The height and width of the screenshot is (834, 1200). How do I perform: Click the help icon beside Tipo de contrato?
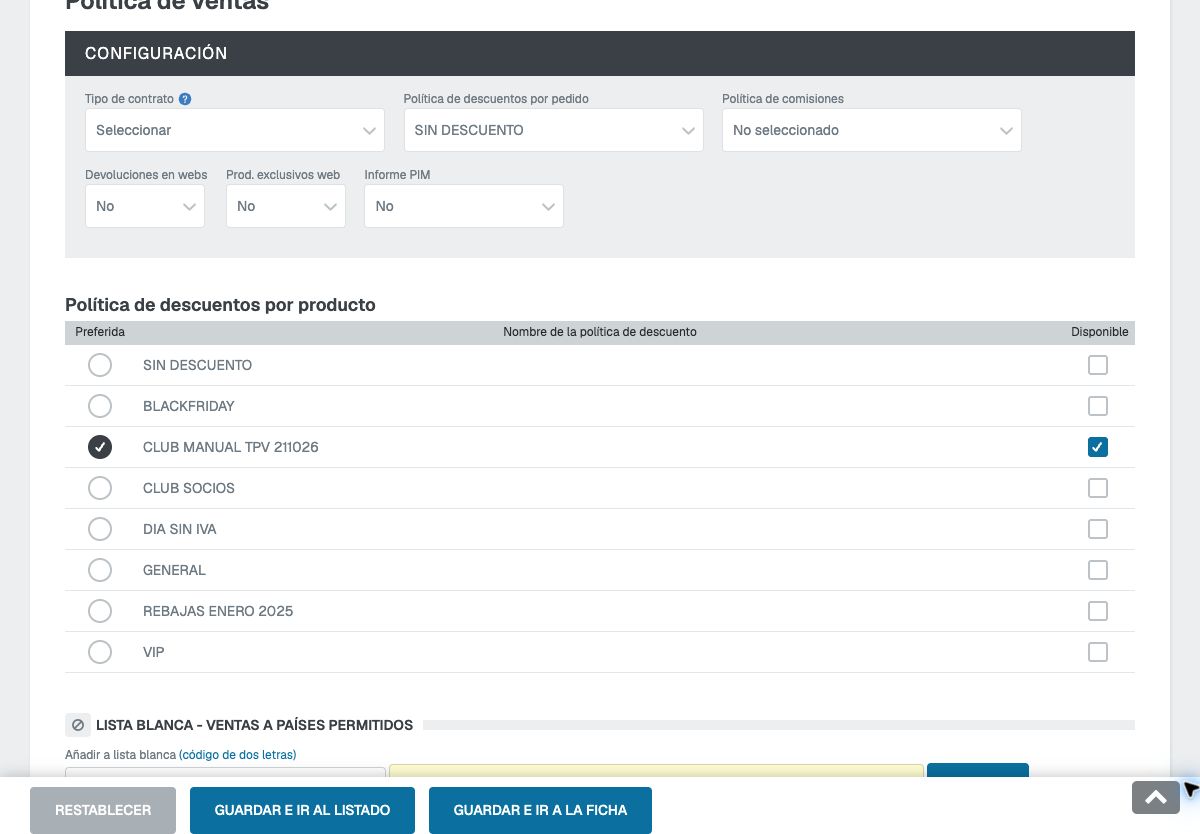tap(185, 99)
